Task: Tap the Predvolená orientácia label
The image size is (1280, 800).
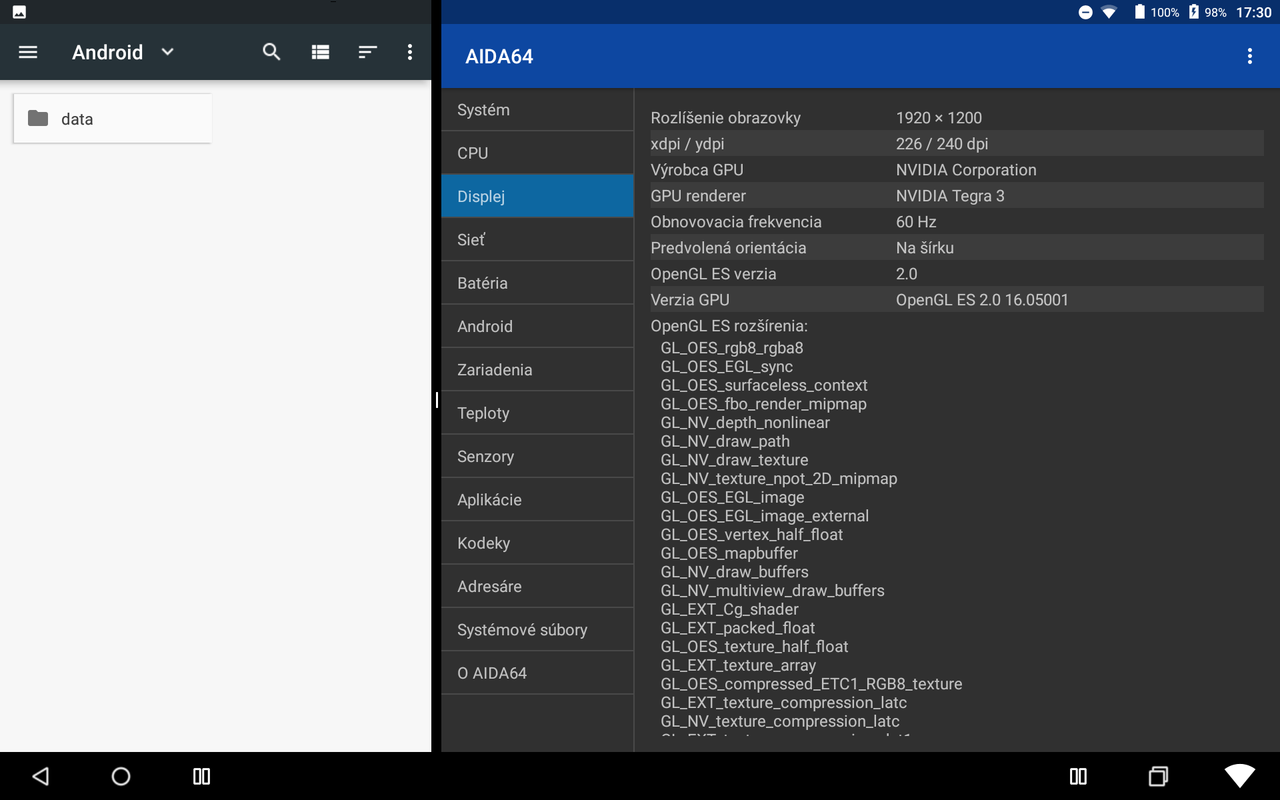Action: 728,248
